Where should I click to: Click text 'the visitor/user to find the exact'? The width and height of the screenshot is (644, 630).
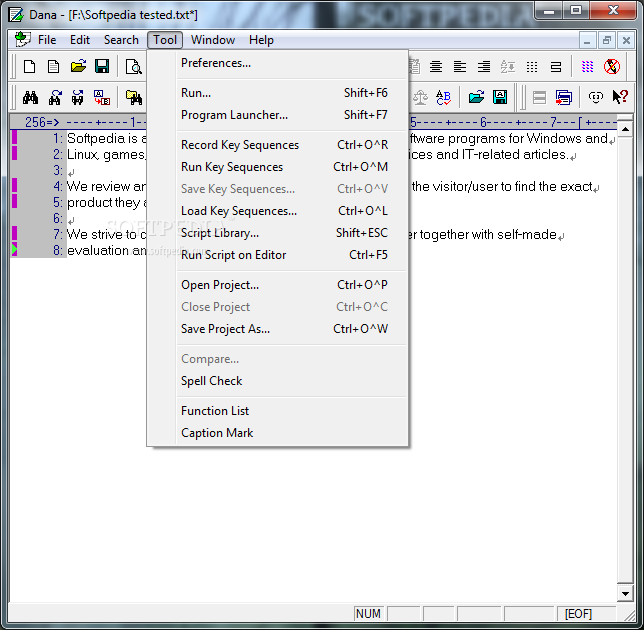click(501, 186)
